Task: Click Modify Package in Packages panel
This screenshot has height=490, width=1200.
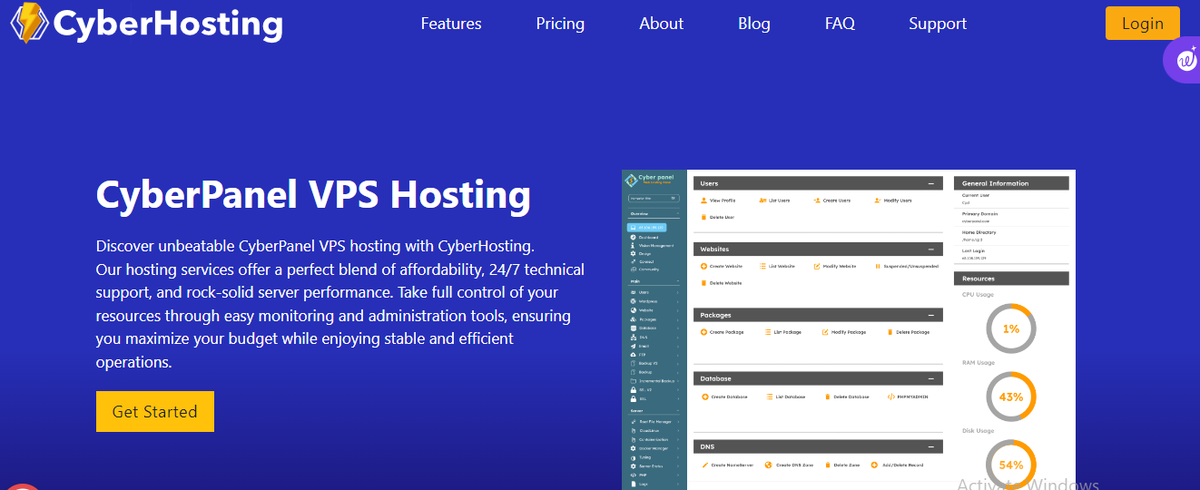Action: (843, 332)
